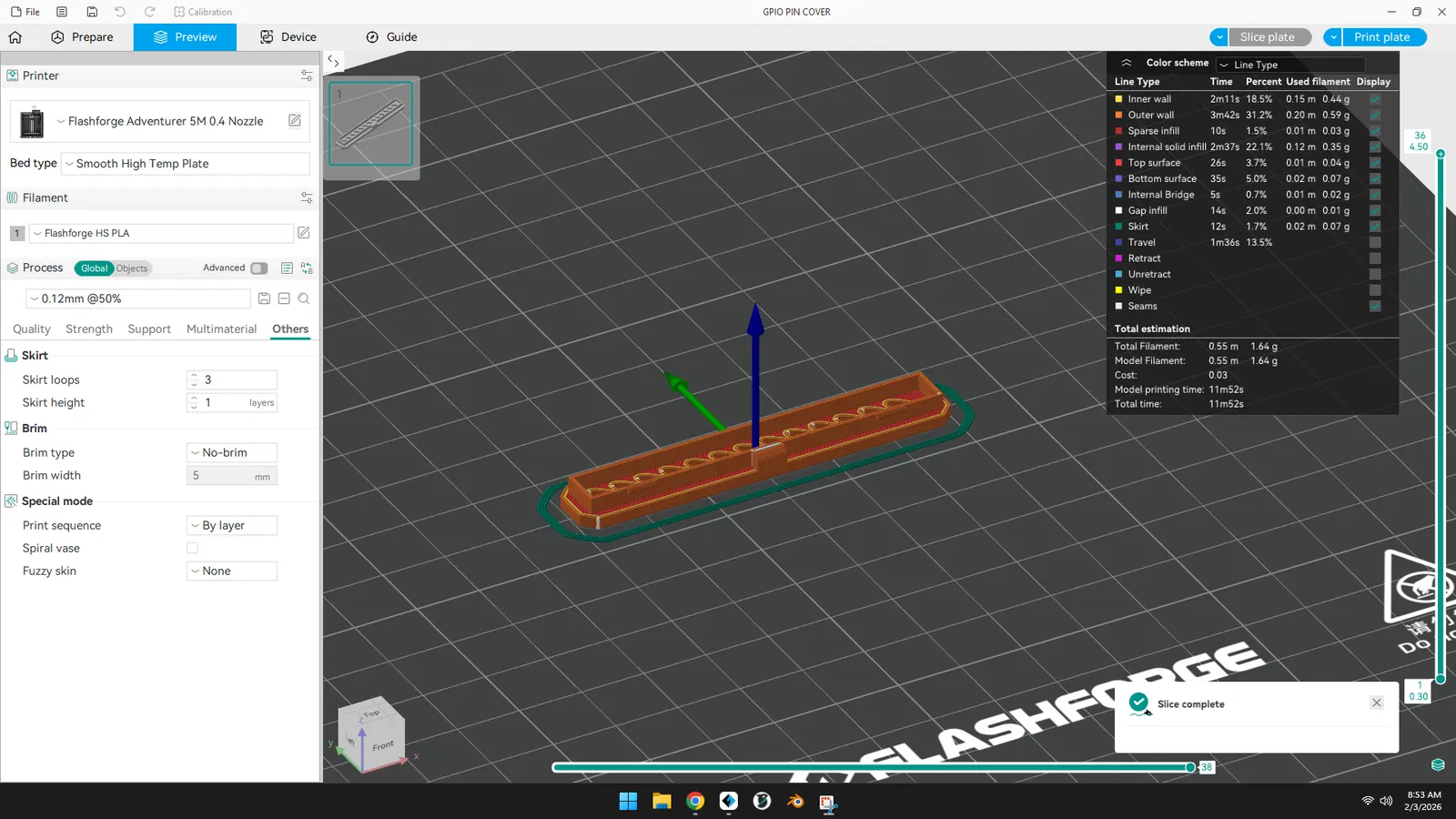Click the compare presets icon

307,268
